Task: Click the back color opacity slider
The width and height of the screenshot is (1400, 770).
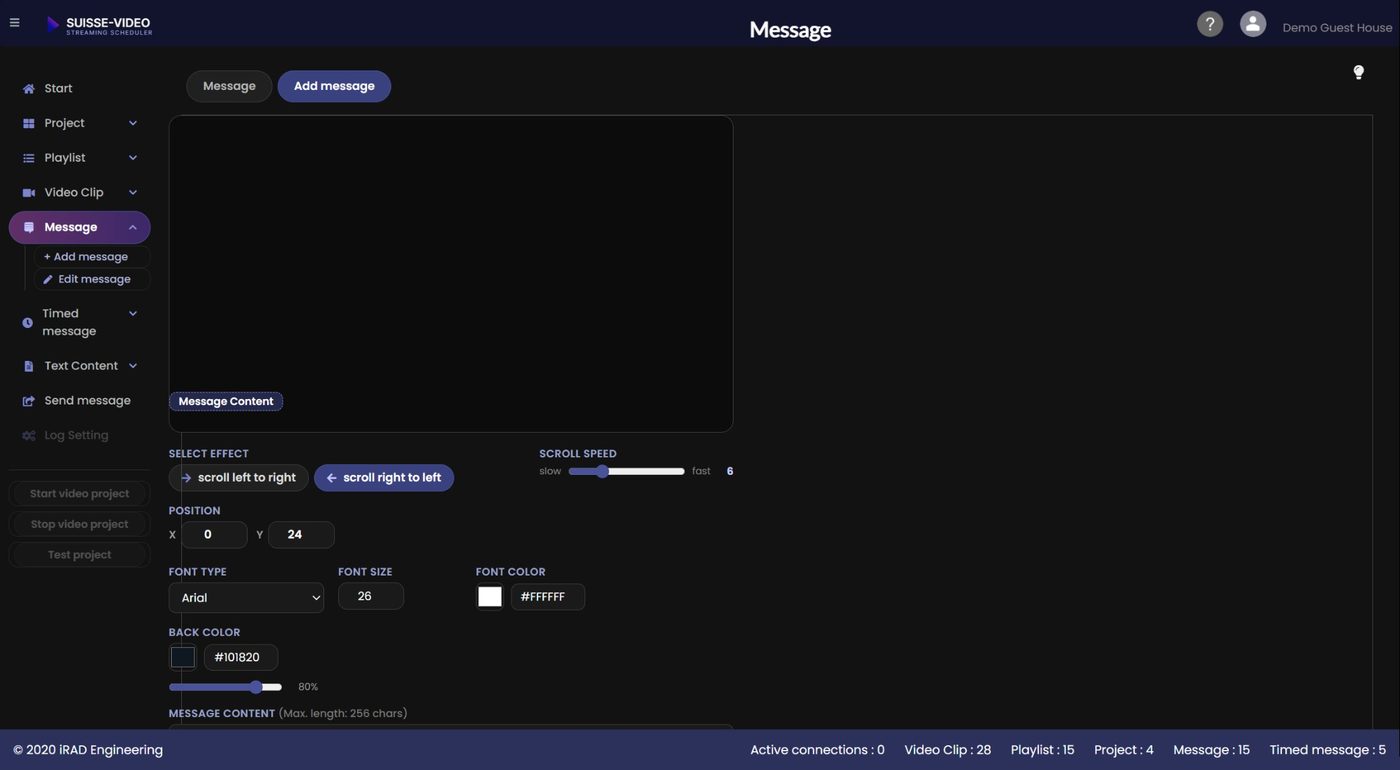Action: (x=225, y=687)
